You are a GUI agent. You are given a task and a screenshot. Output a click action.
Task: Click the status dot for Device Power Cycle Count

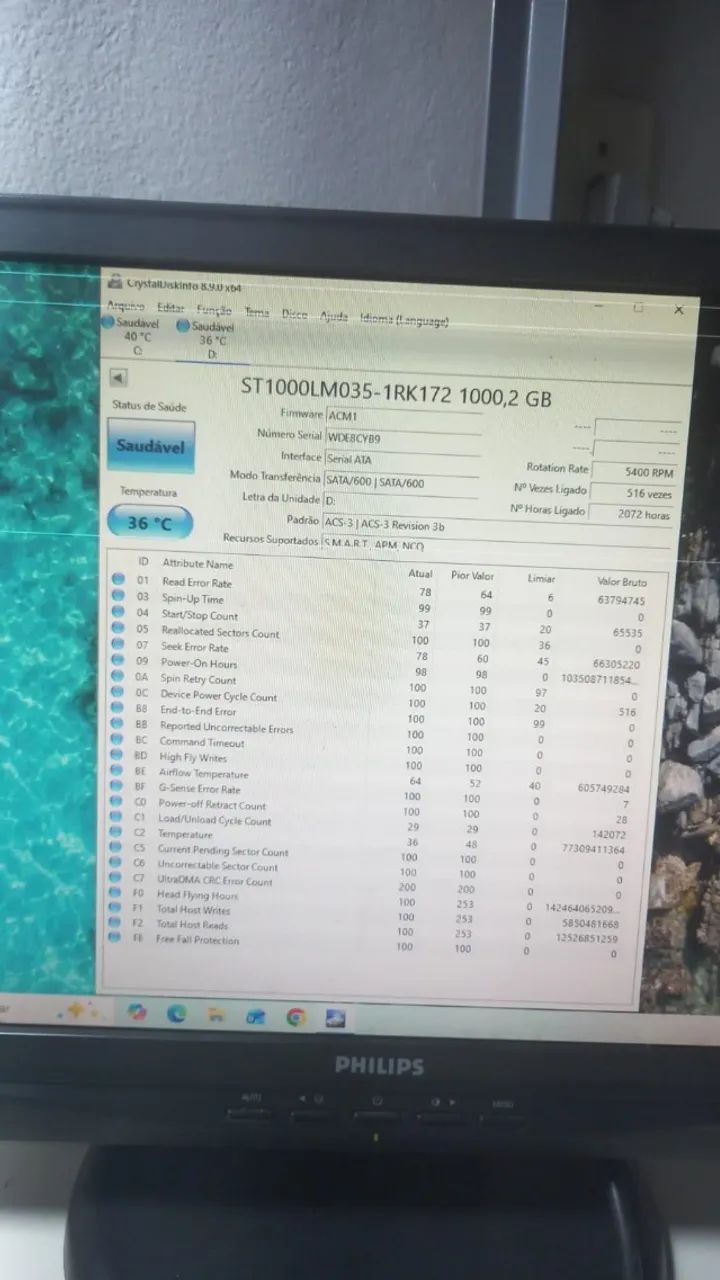(117, 692)
